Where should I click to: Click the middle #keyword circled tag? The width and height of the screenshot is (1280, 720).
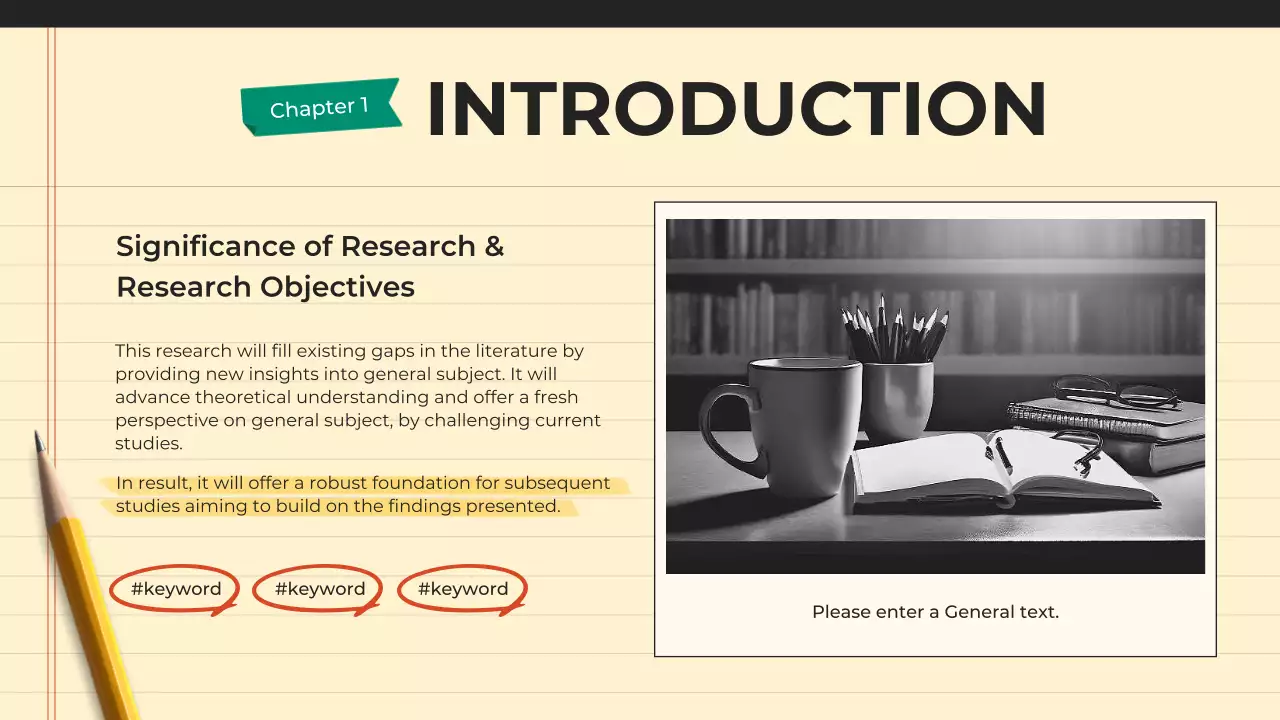tap(319, 589)
